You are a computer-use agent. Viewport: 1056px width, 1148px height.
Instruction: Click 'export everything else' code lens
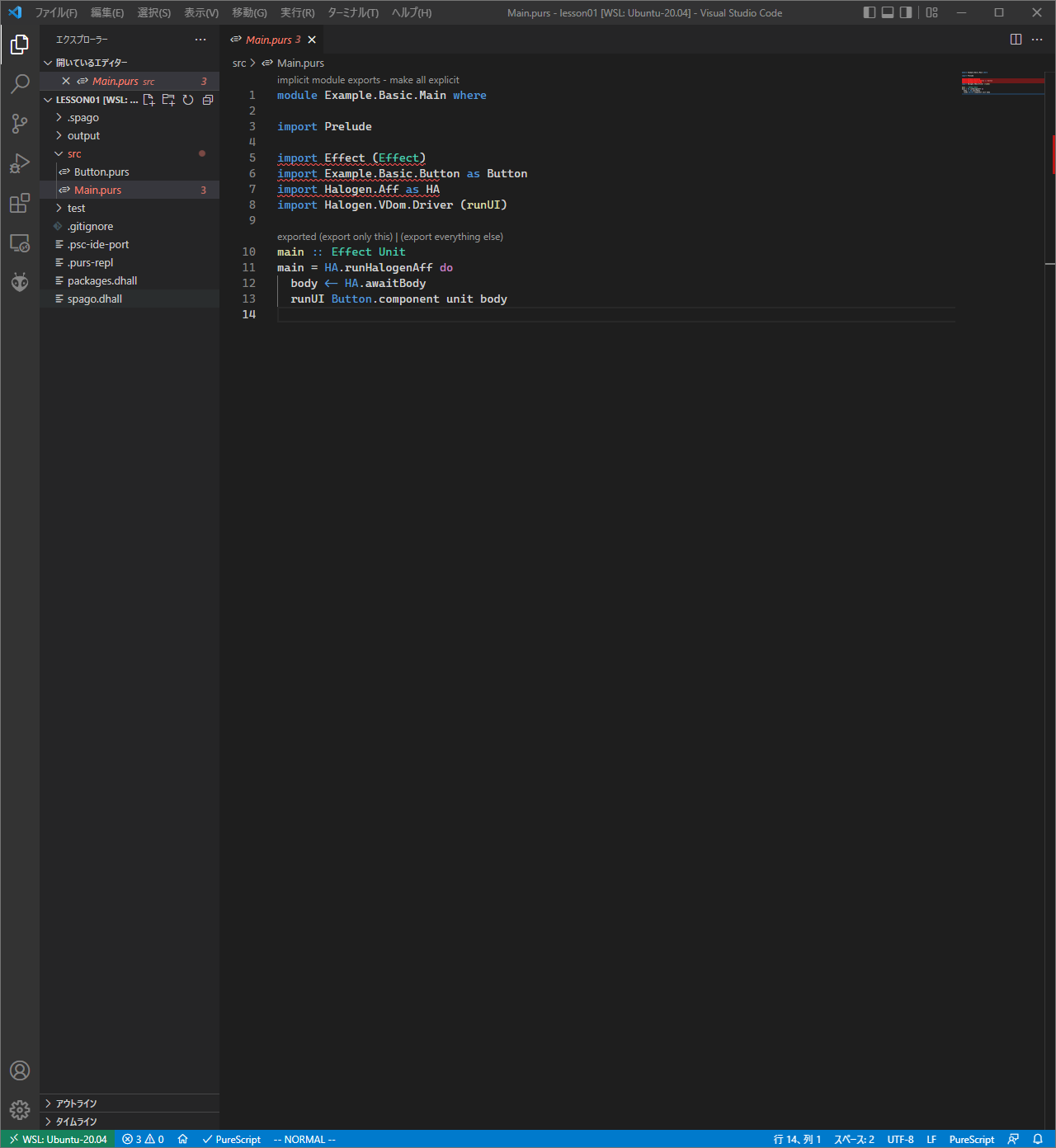[x=451, y=237]
